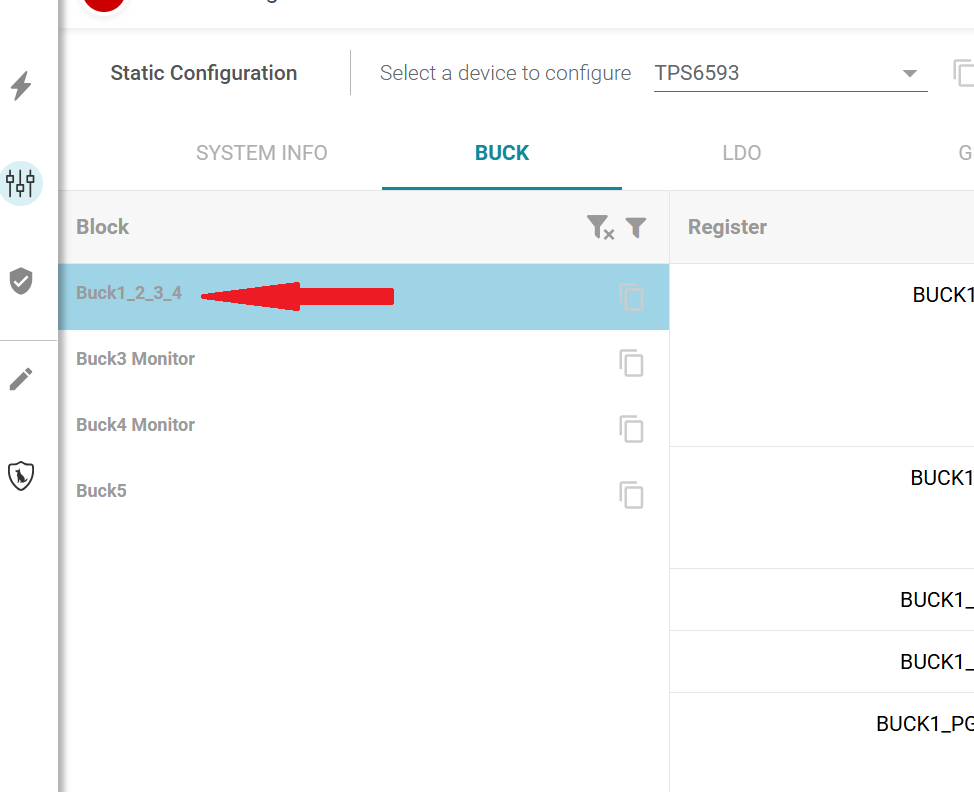Open the lightning bolt quick start icon
Screen dimensions: 974x792
point(21,86)
